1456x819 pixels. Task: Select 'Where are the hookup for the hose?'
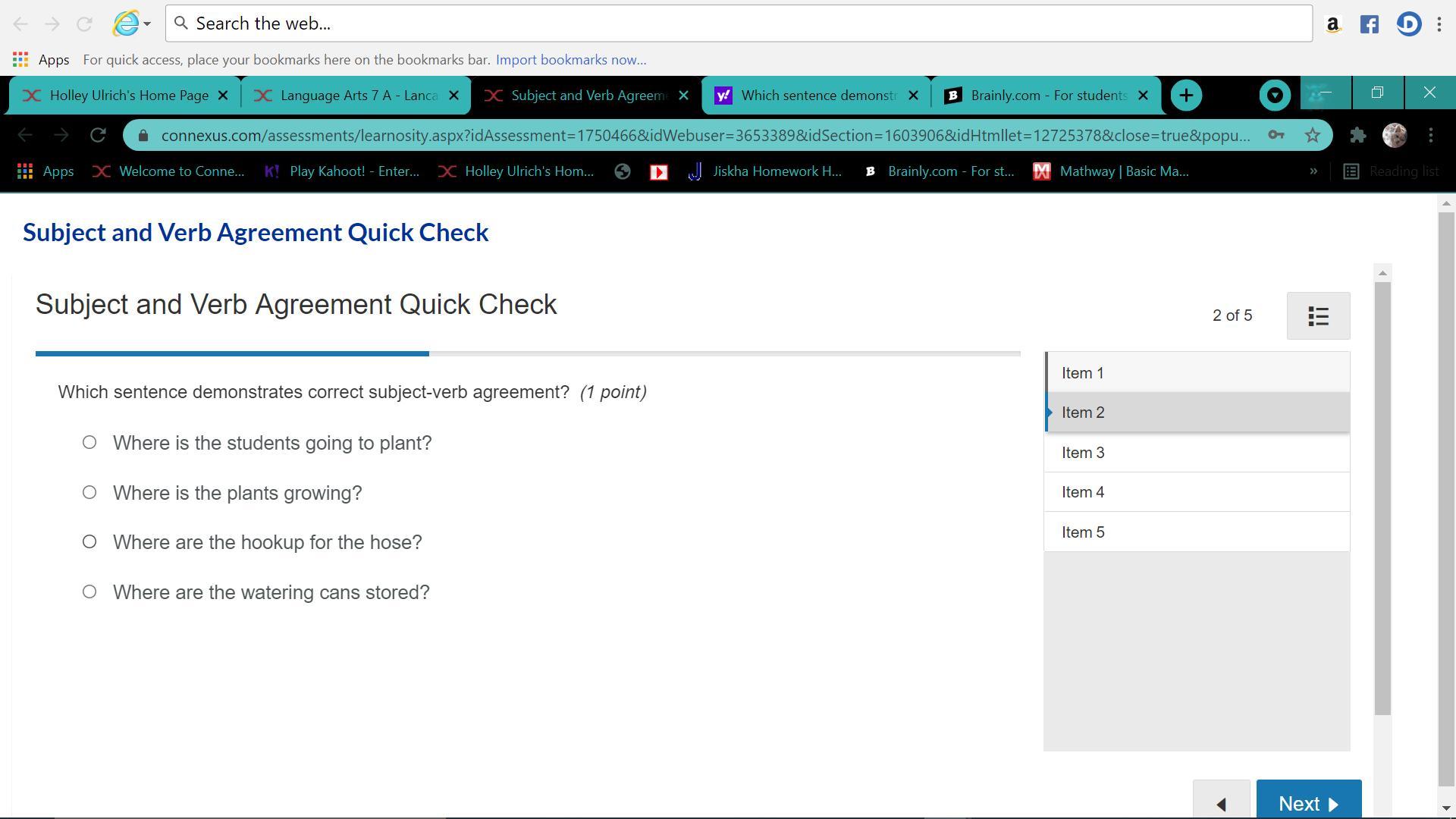[x=89, y=542]
